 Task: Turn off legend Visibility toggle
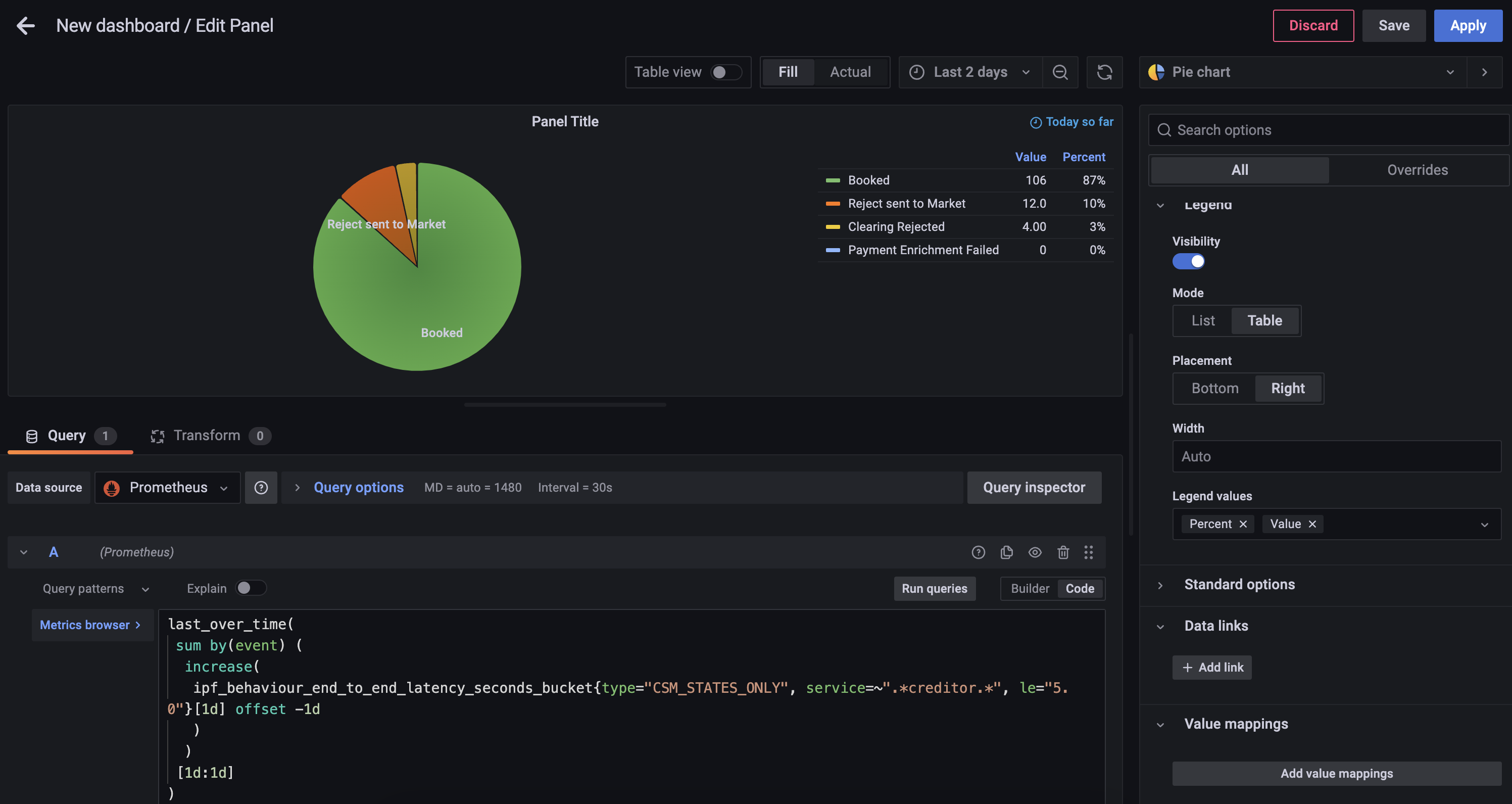click(x=1188, y=261)
